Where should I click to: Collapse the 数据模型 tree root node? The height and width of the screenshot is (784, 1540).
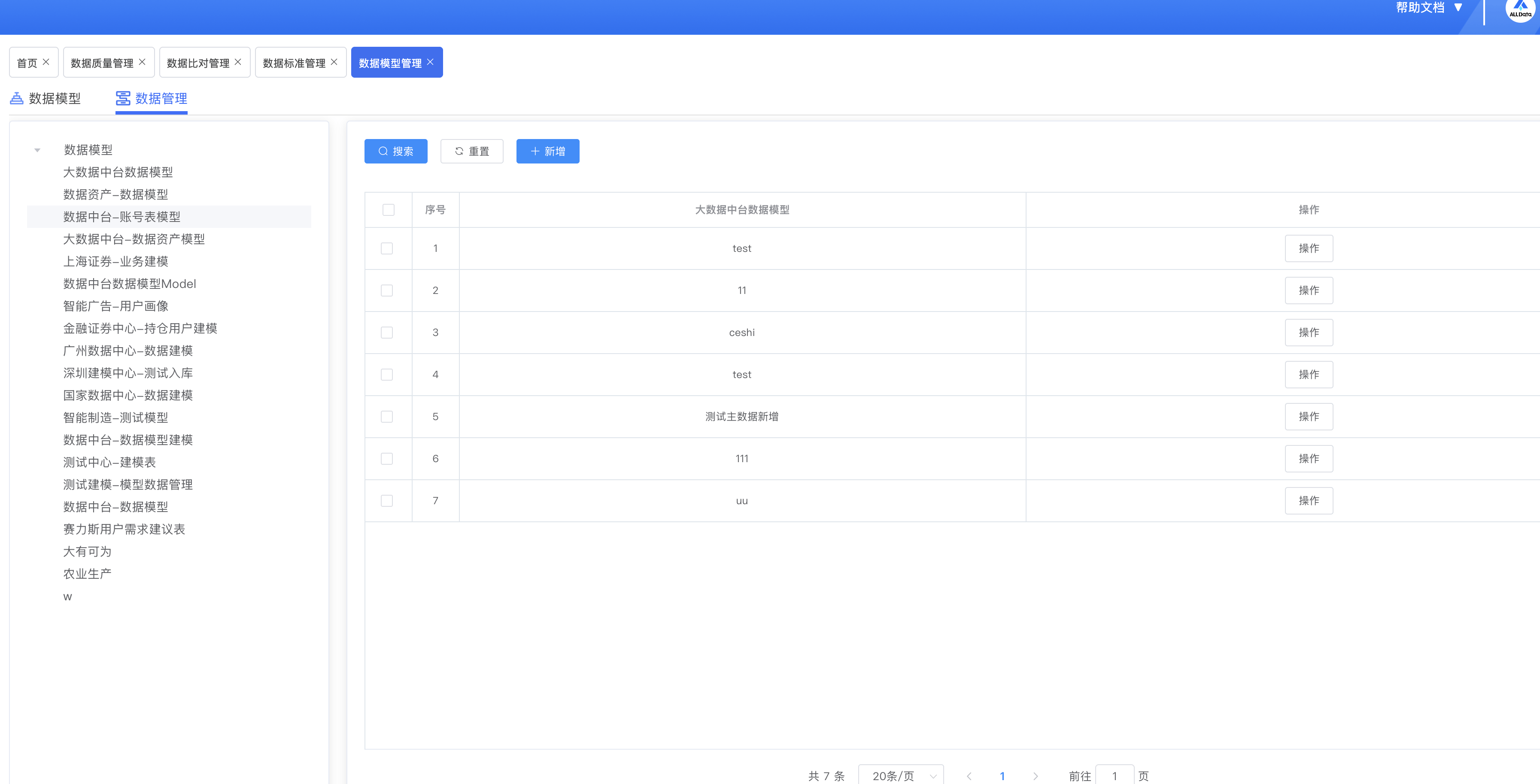37,150
